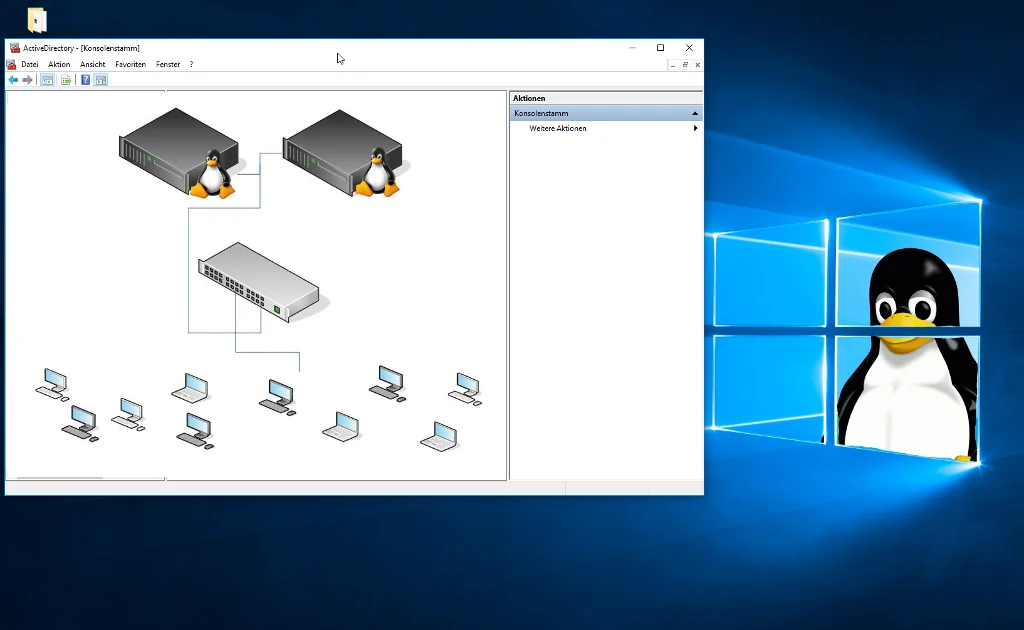The height and width of the screenshot is (630, 1024).
Task: Open help via the blue question-mark icon
Action: click(x=86, y=80)
